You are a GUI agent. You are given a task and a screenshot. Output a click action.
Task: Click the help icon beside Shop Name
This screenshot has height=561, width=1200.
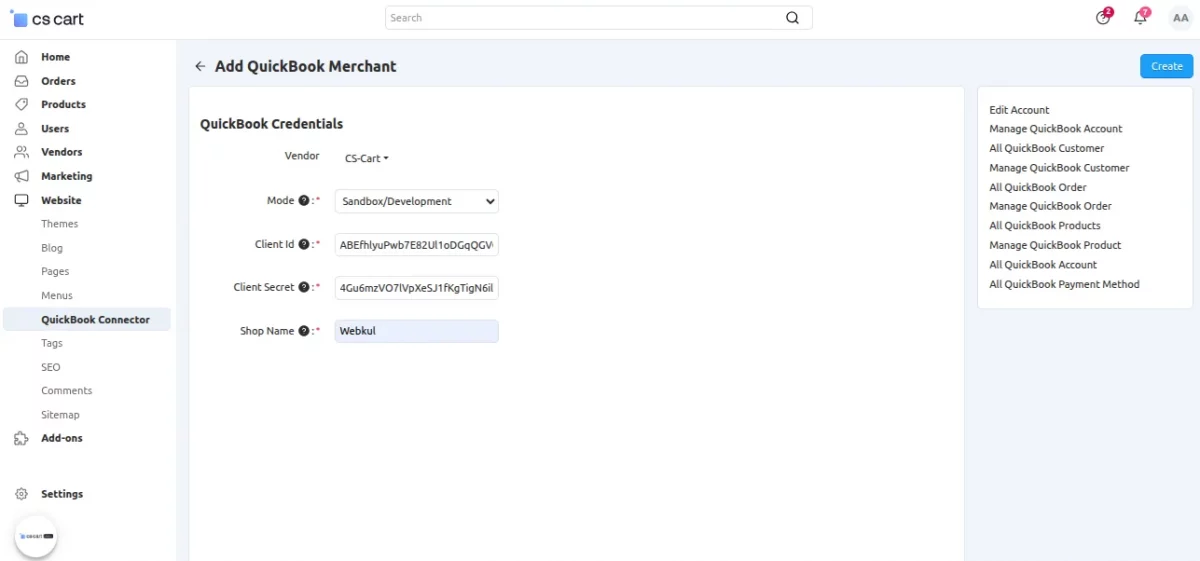[x=303, y=331]
